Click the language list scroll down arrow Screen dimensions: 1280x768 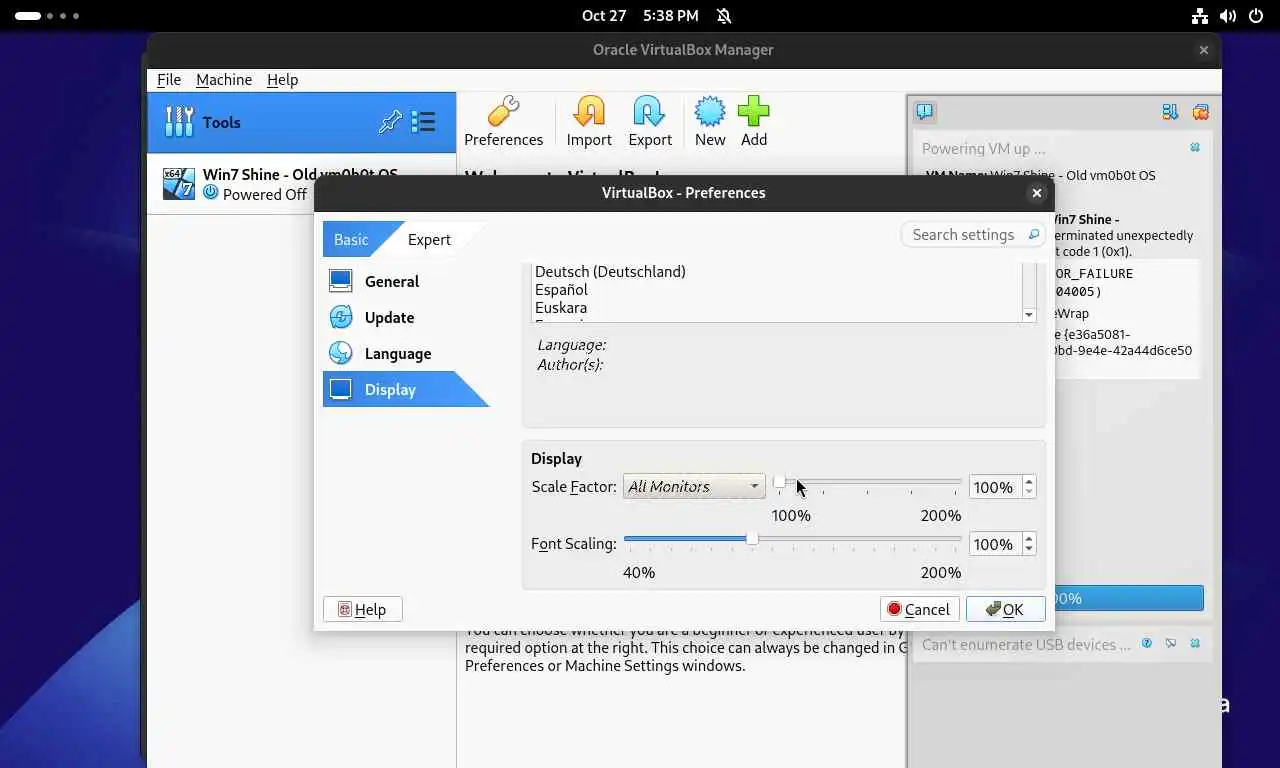(1029, 315)
